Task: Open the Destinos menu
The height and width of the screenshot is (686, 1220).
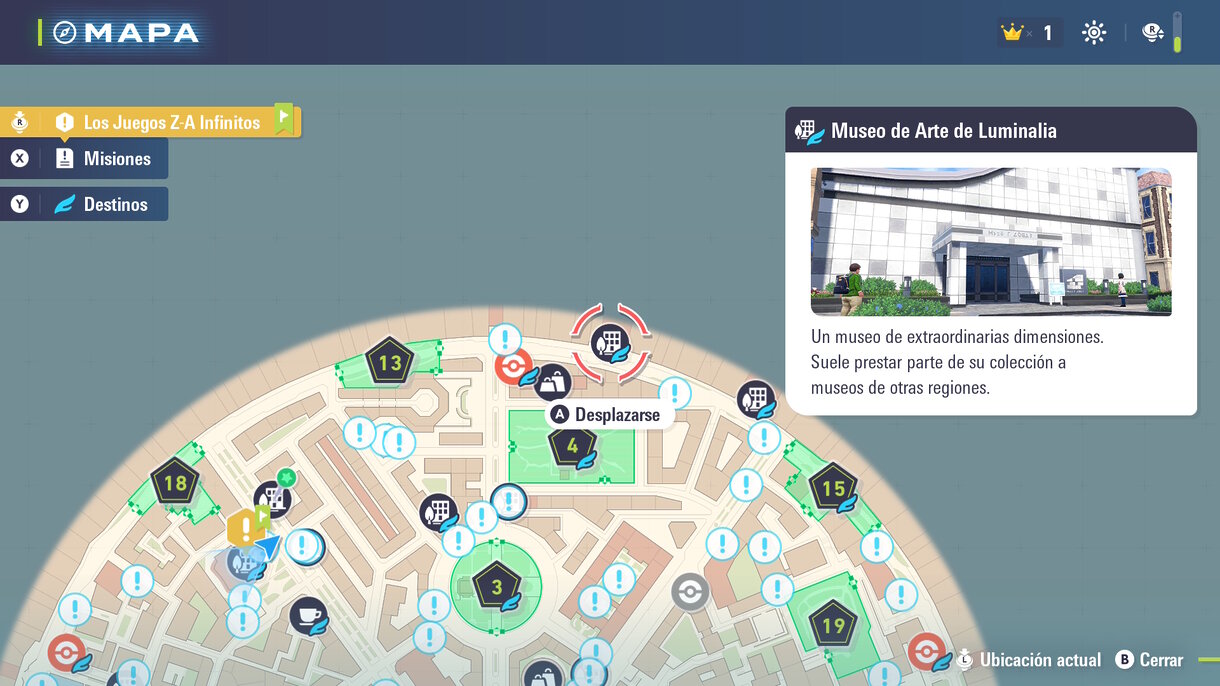Action: click(114, 204)
